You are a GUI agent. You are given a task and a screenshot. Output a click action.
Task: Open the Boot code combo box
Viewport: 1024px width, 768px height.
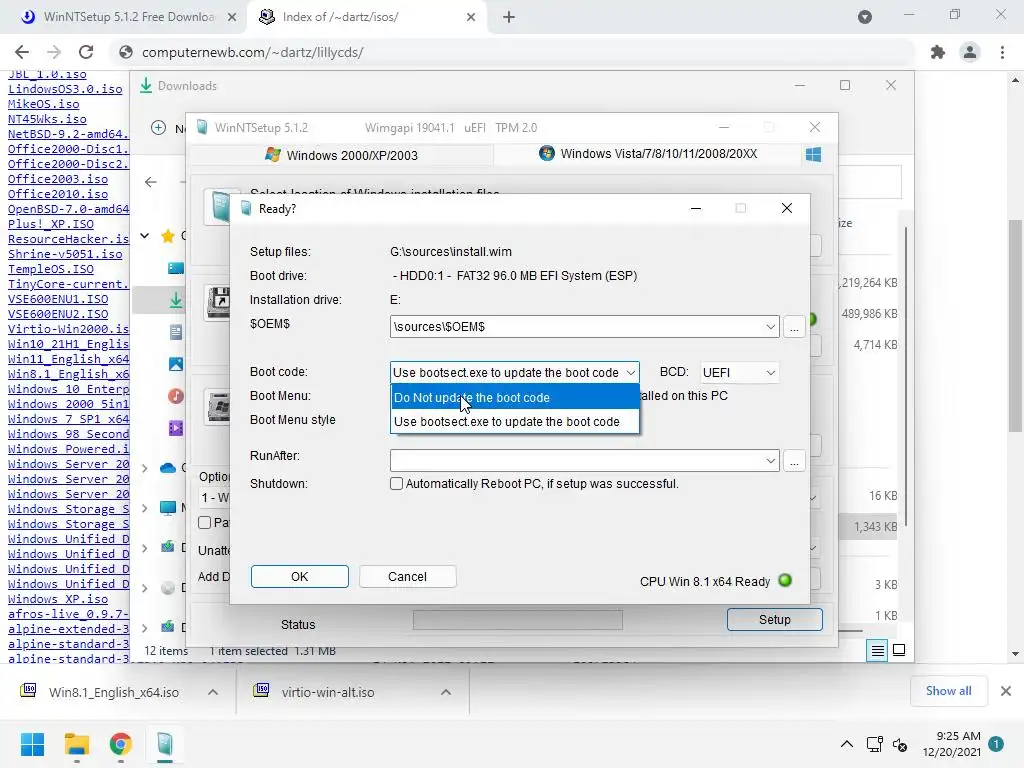(515, 372)
